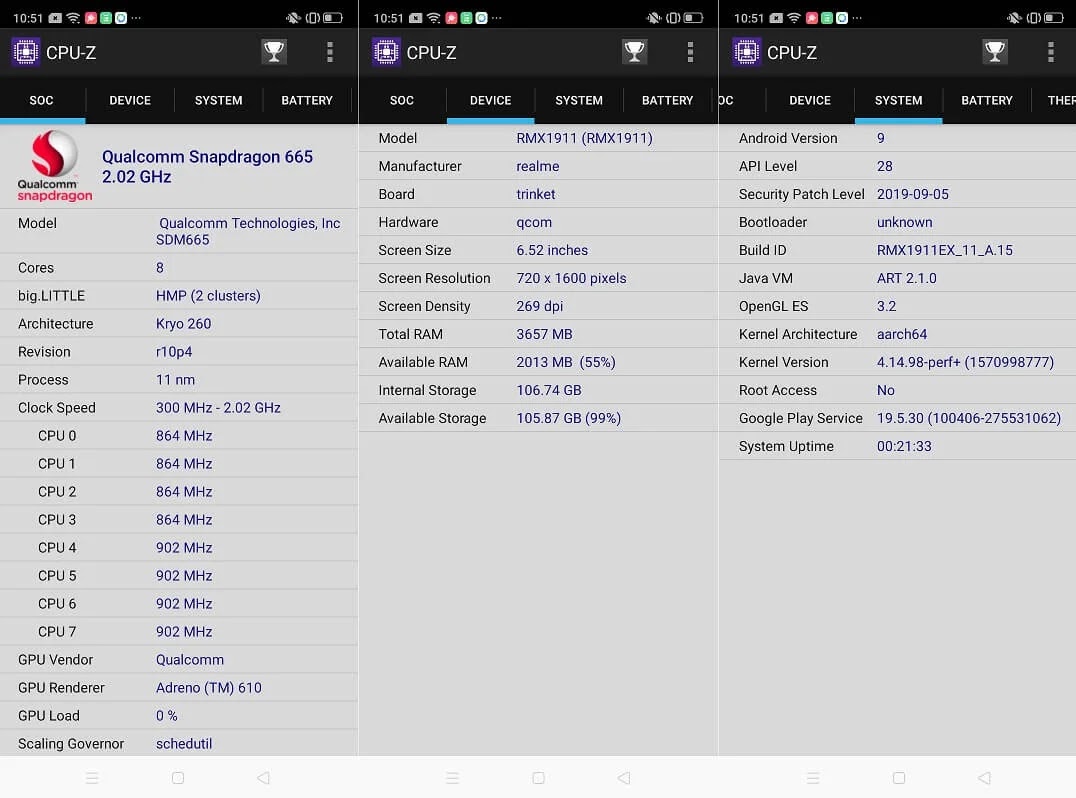1076x798 pixels.
Task: Tap 'Qualcomm Snapdragon 665' heading text
Action: 207,156
